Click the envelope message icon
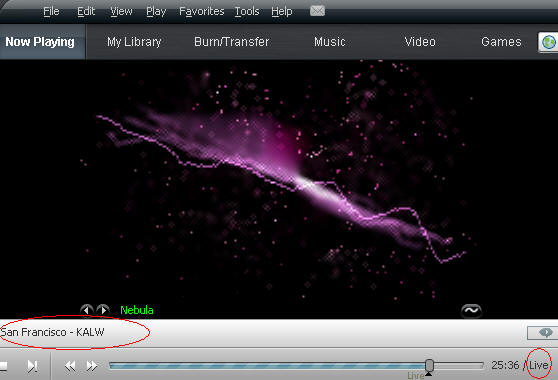 (x=317, y=11)
